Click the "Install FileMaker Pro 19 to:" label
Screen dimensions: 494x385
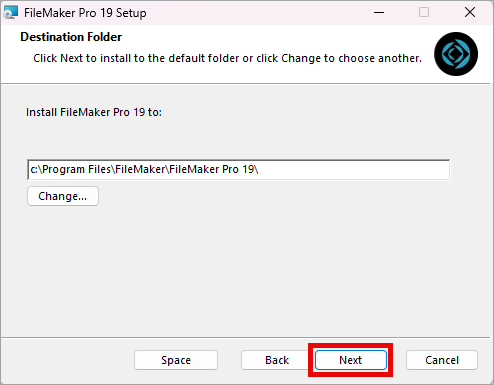pyautogui.click(x=94, y=112)
